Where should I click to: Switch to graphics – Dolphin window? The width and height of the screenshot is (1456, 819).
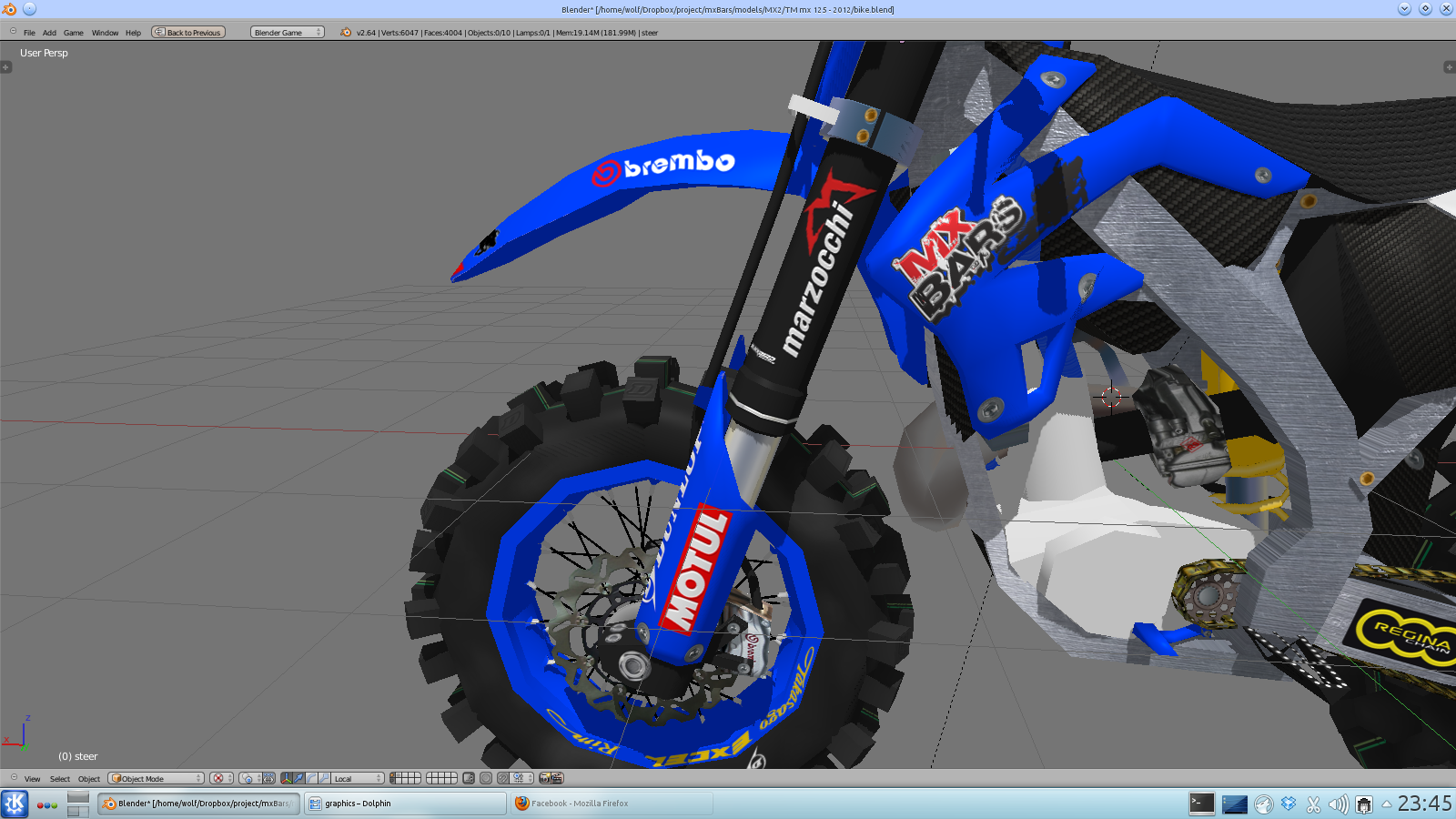point(405,804)
